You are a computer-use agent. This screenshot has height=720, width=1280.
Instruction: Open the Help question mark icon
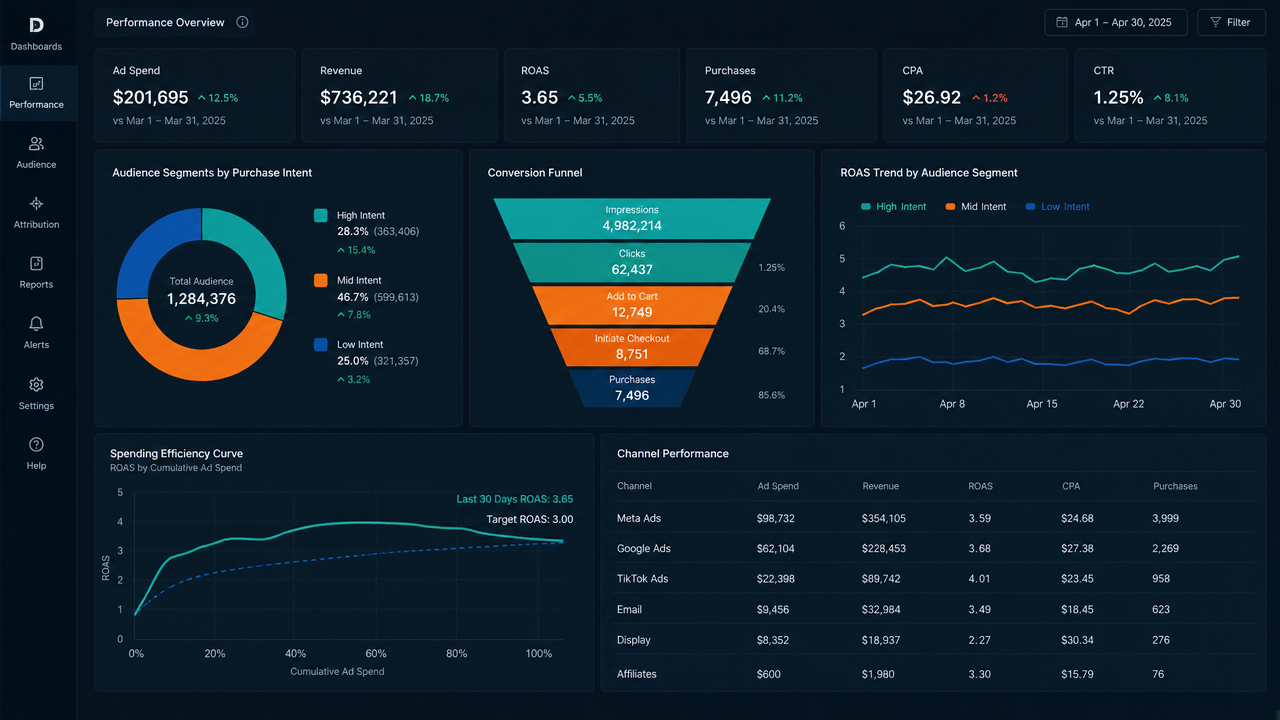pyautogui.click(x=37, y=445)
